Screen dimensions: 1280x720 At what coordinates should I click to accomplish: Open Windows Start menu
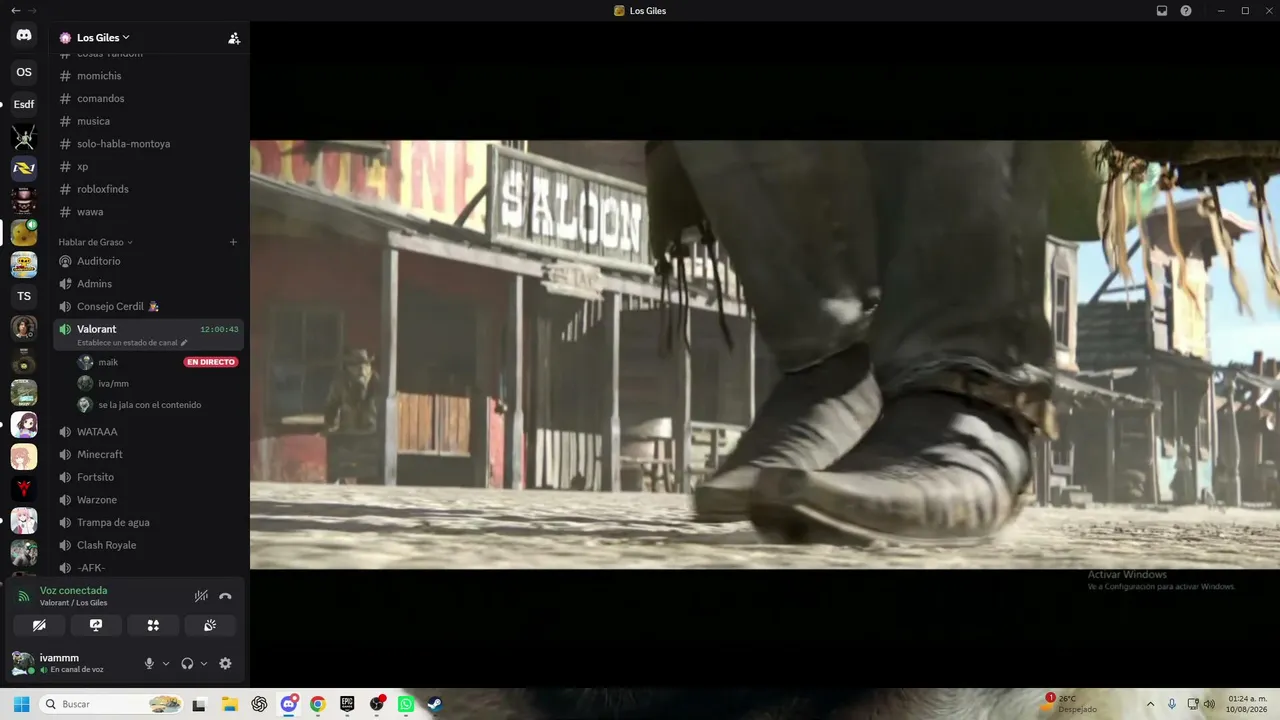pyautogui.click(x=21, y=704)
